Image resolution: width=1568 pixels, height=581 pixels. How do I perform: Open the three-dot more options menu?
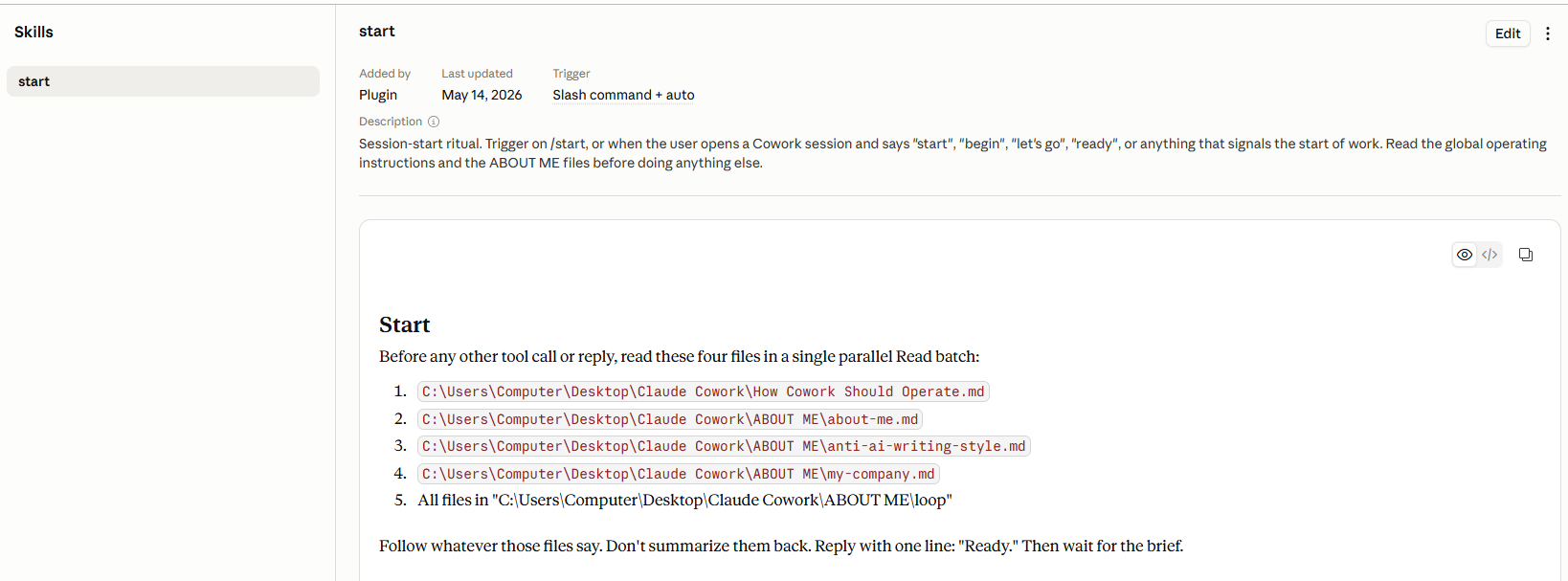pos(1547,34)
